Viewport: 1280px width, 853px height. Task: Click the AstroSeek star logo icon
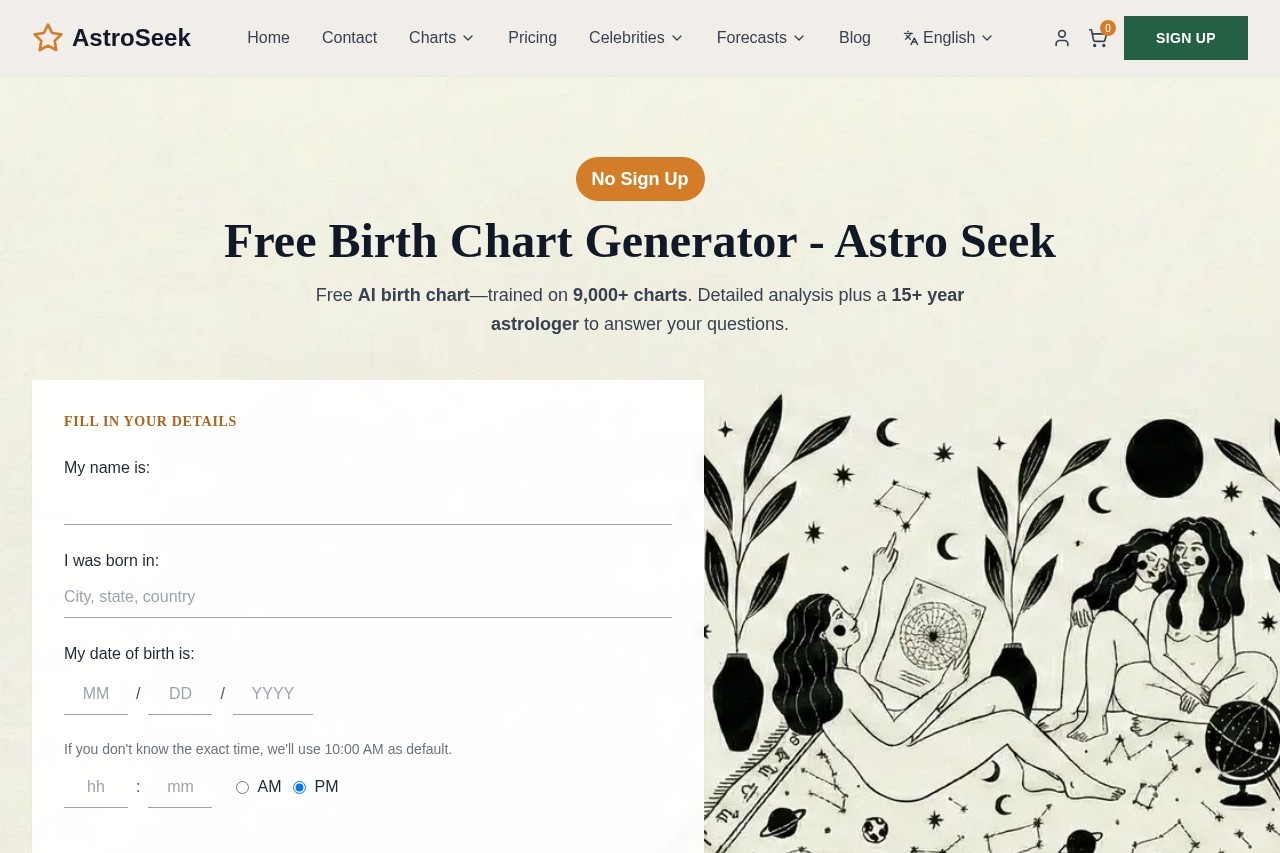click(x=48, y=38)
